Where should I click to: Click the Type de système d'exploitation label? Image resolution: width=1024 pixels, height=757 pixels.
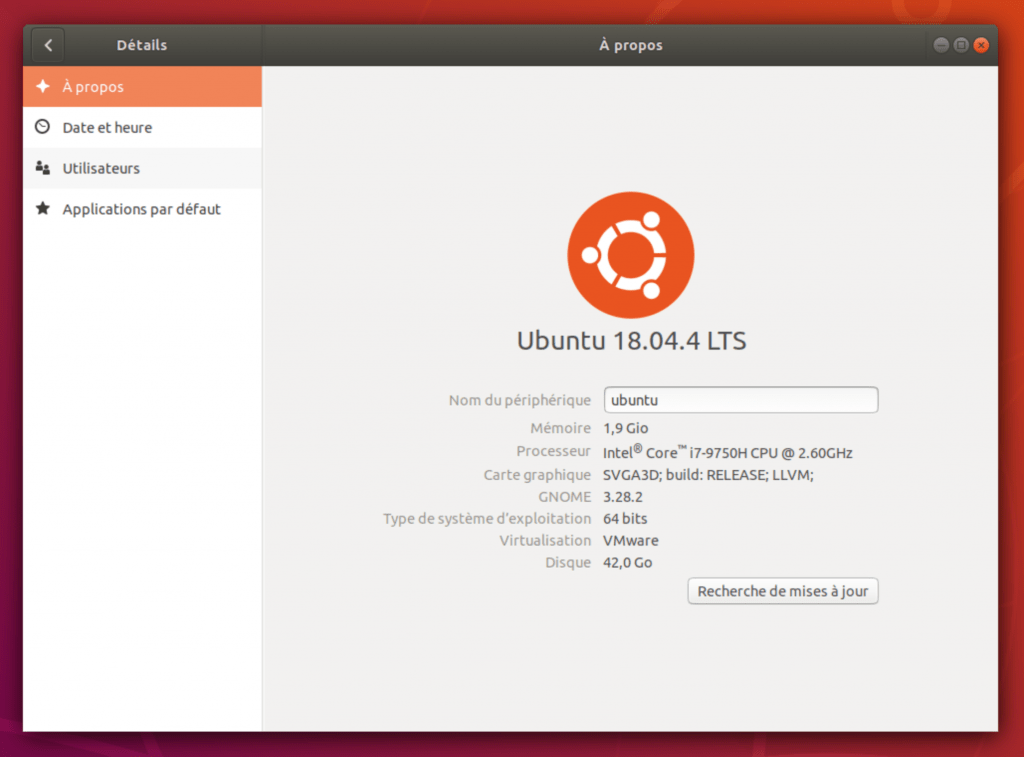pyautogui.click(x=487, y=519)
